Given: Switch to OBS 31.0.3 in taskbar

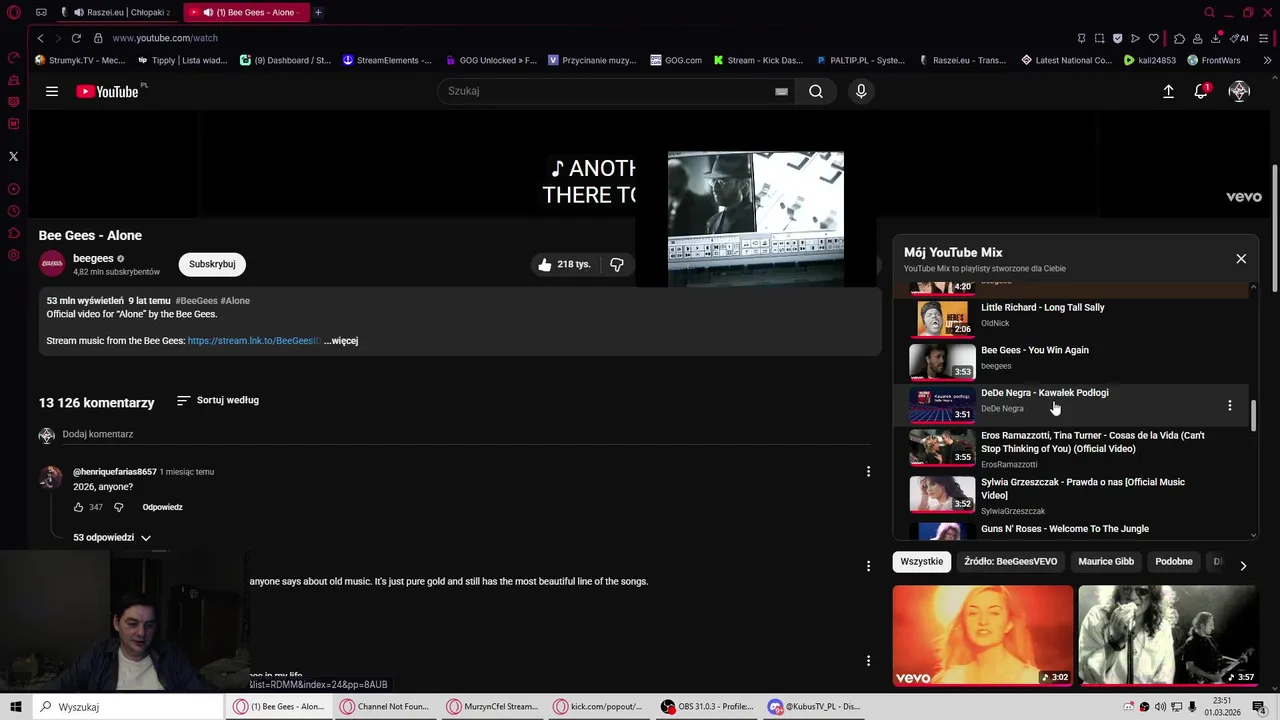Looking at the screenshot, I should pos(707,706).
